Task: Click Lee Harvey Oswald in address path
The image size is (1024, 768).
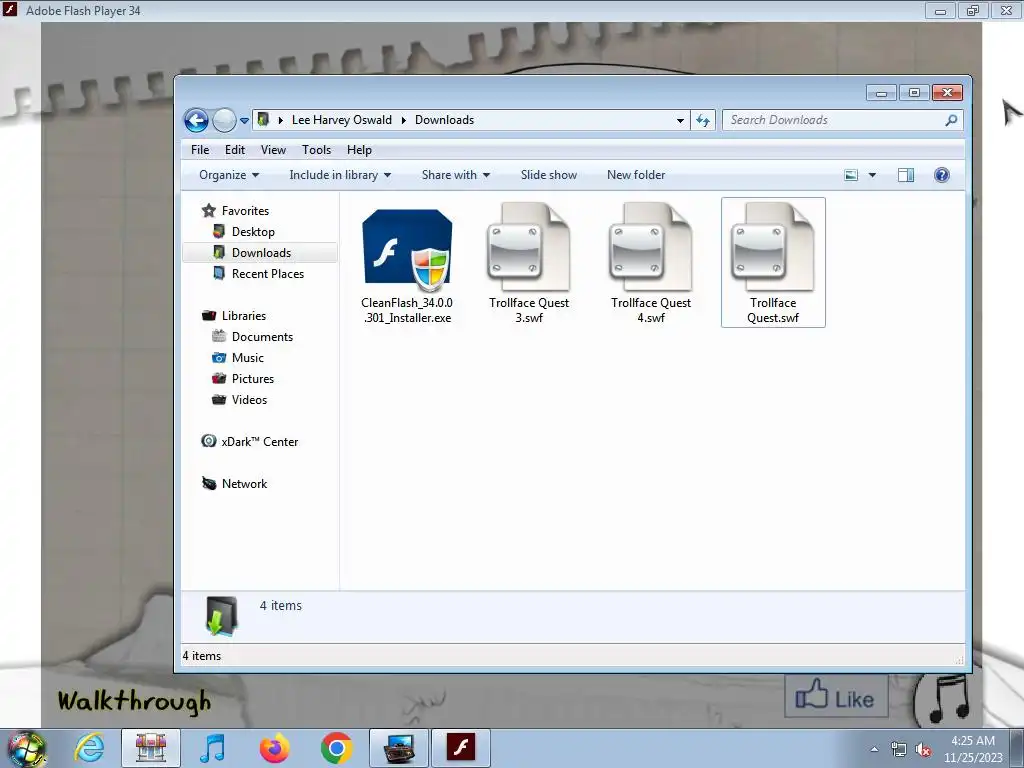Action: coord(342,120)
